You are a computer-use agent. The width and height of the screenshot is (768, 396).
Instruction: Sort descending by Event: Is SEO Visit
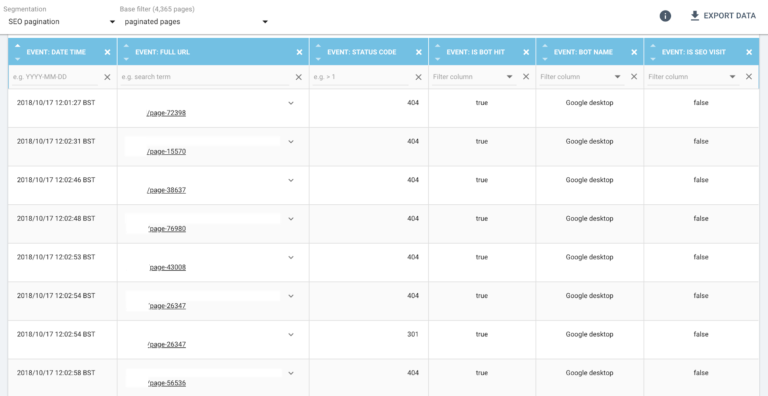tap(653, 59)
